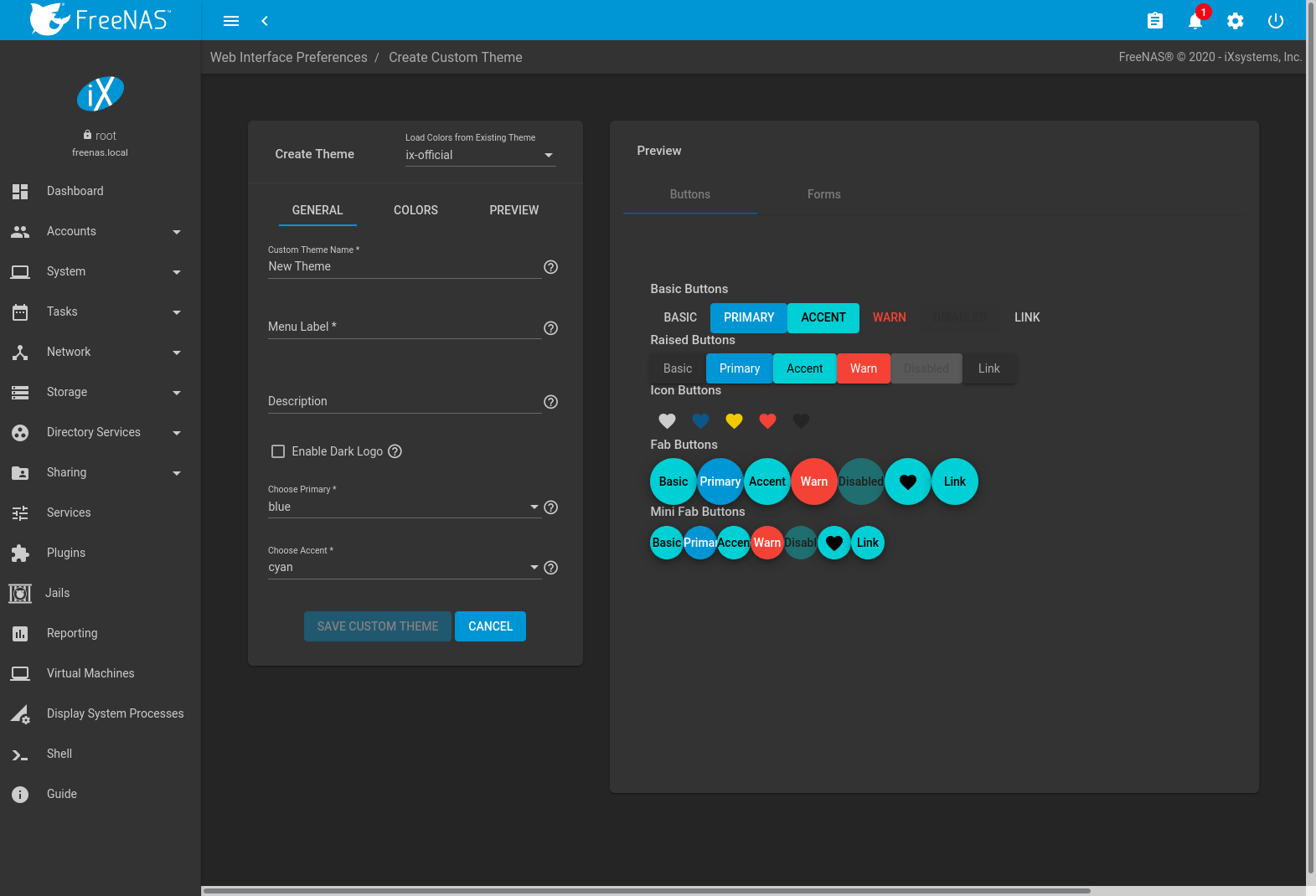Click the Warn fab button
This screenshot has height=896, width=1316.
(x=813, y=481)
